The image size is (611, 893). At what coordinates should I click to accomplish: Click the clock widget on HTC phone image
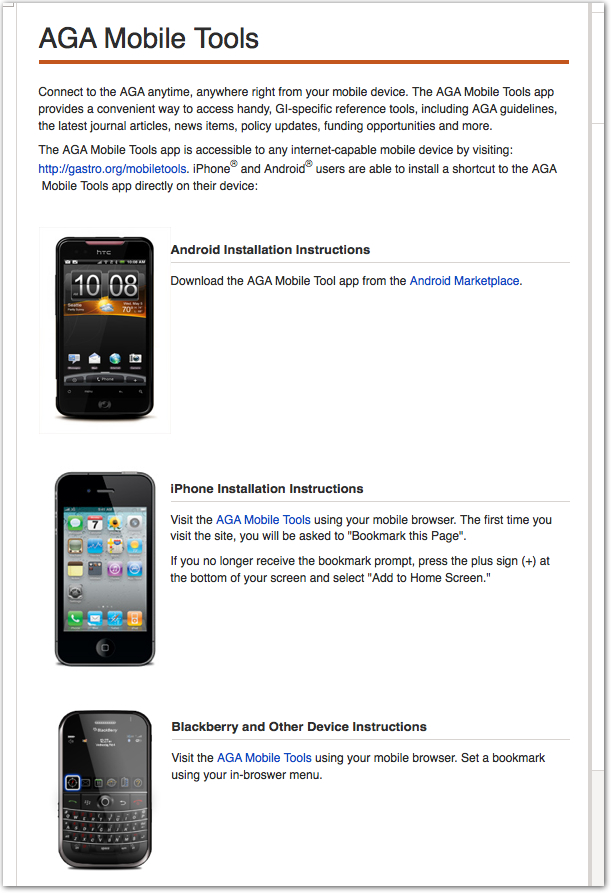click(105, 285)
